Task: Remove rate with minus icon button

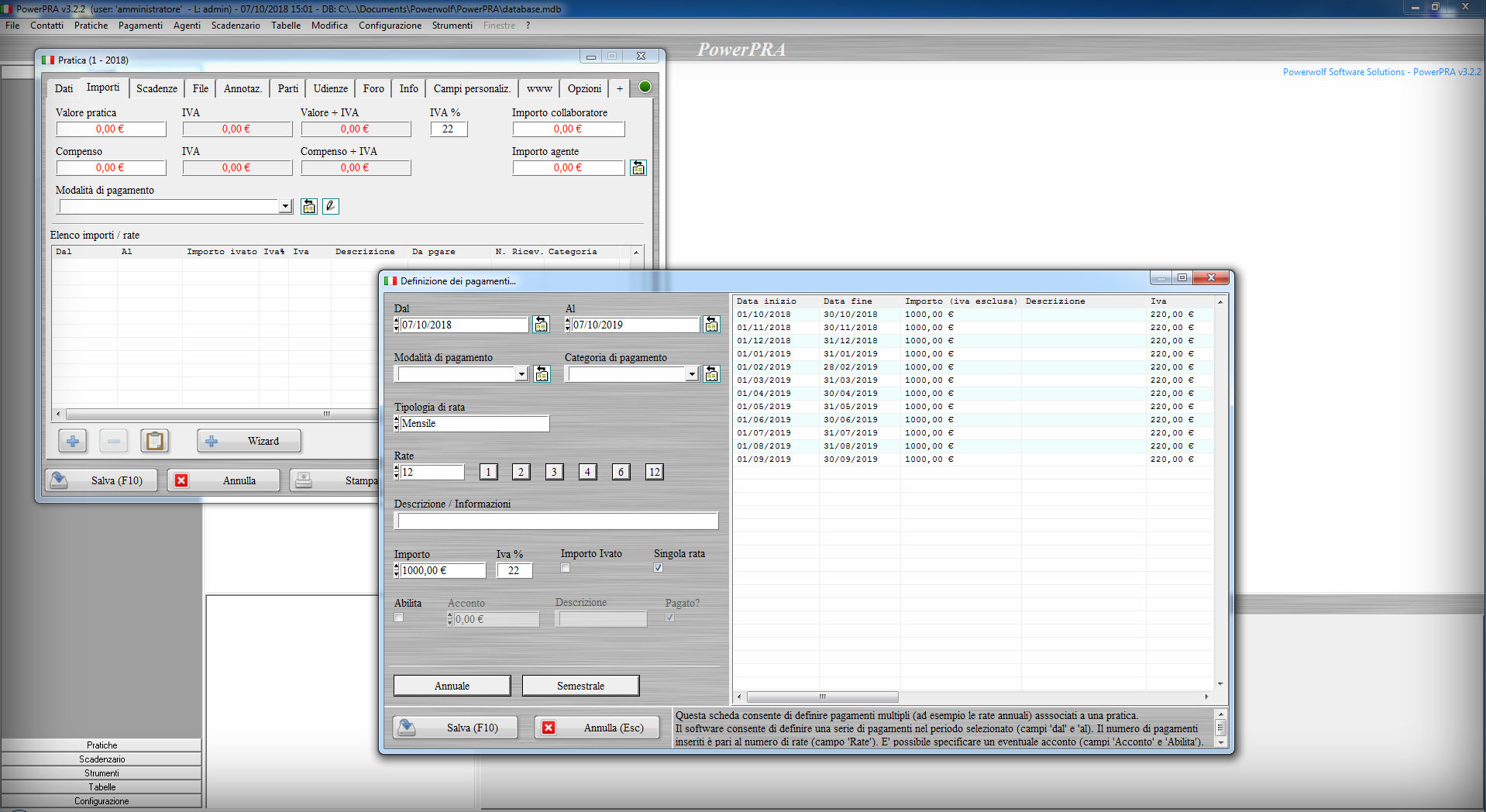Action: point(114,441)
